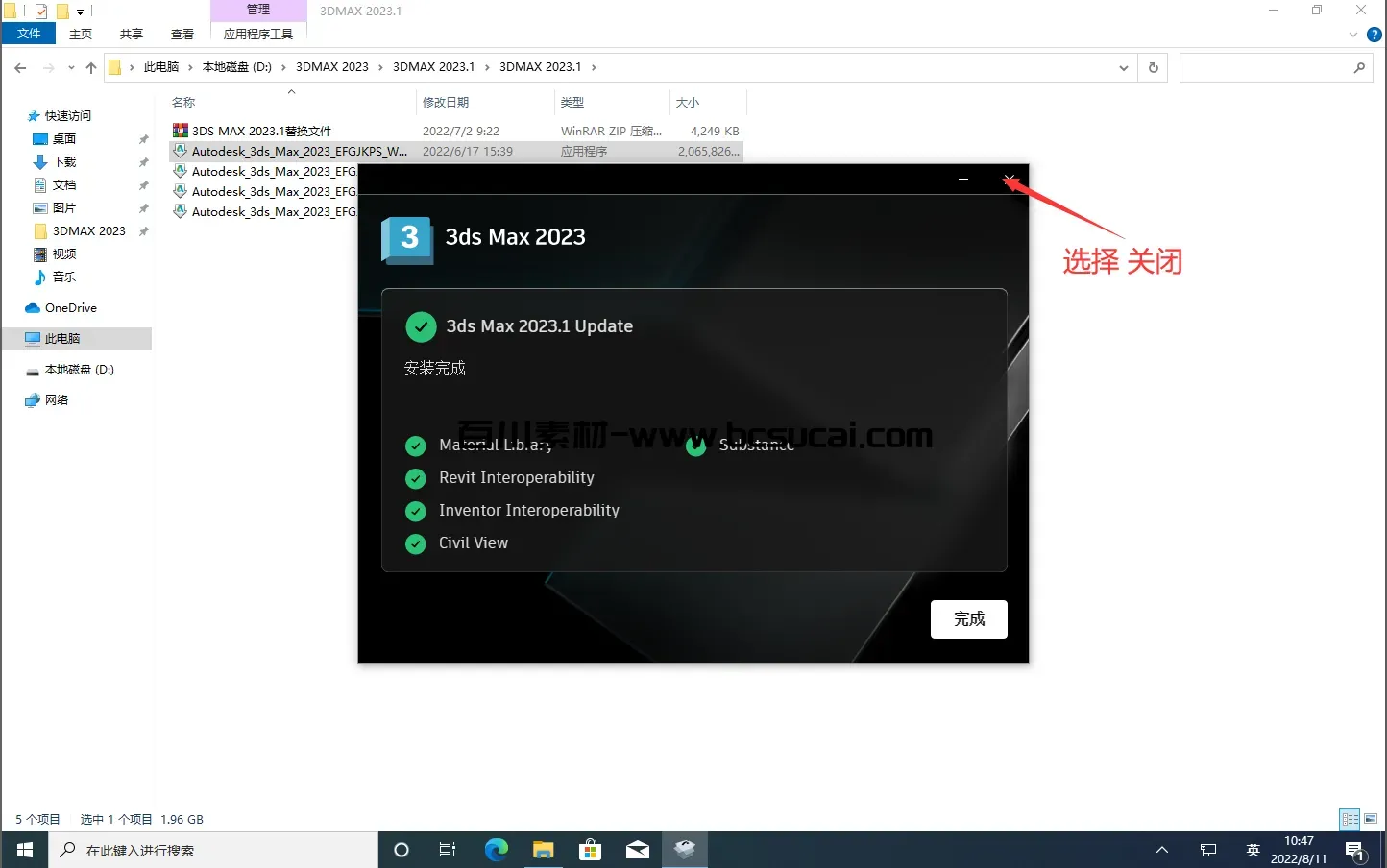The height and width of the screenshot is (868, 1387).
Task: Select 下载 in the navigation pane
Action: tap(64, 161)
